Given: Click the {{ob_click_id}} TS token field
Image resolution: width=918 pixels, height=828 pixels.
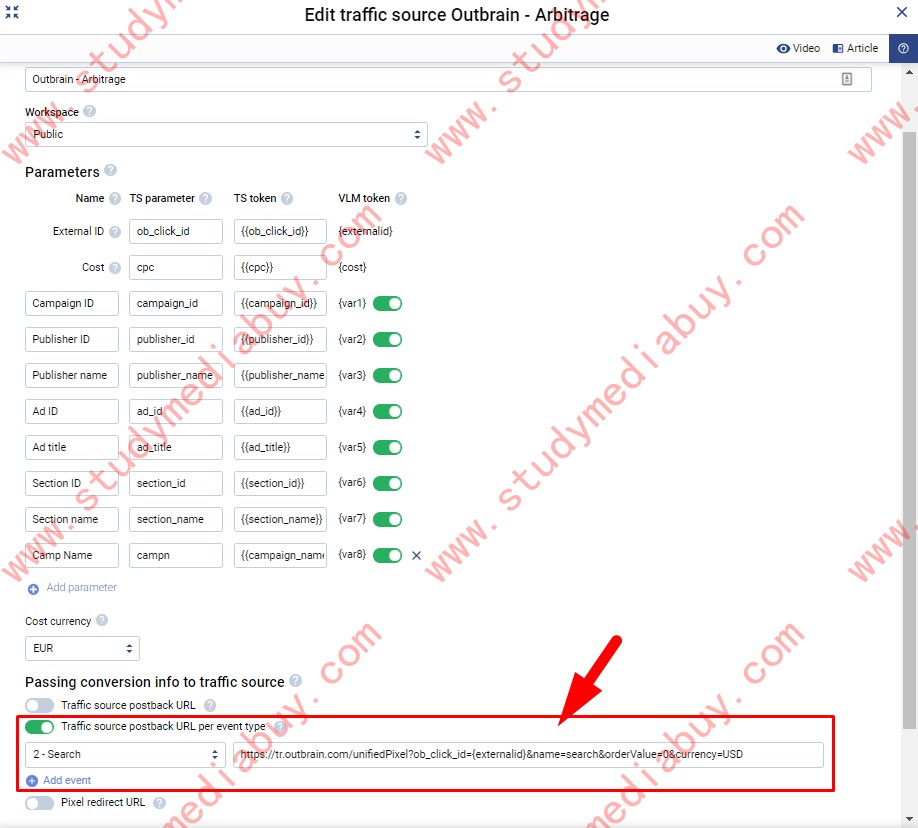Looking at the screenshot, I should (x=280, y=231).
